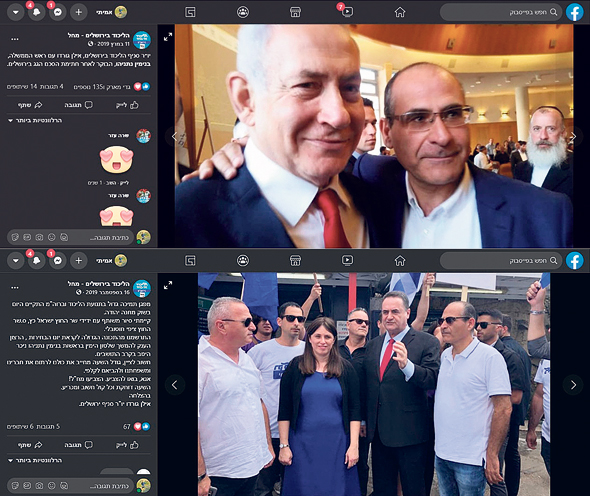Open Groups icon in lower navigation bar
This screenshot has height=496, width=590.
[x=243, y=260]
